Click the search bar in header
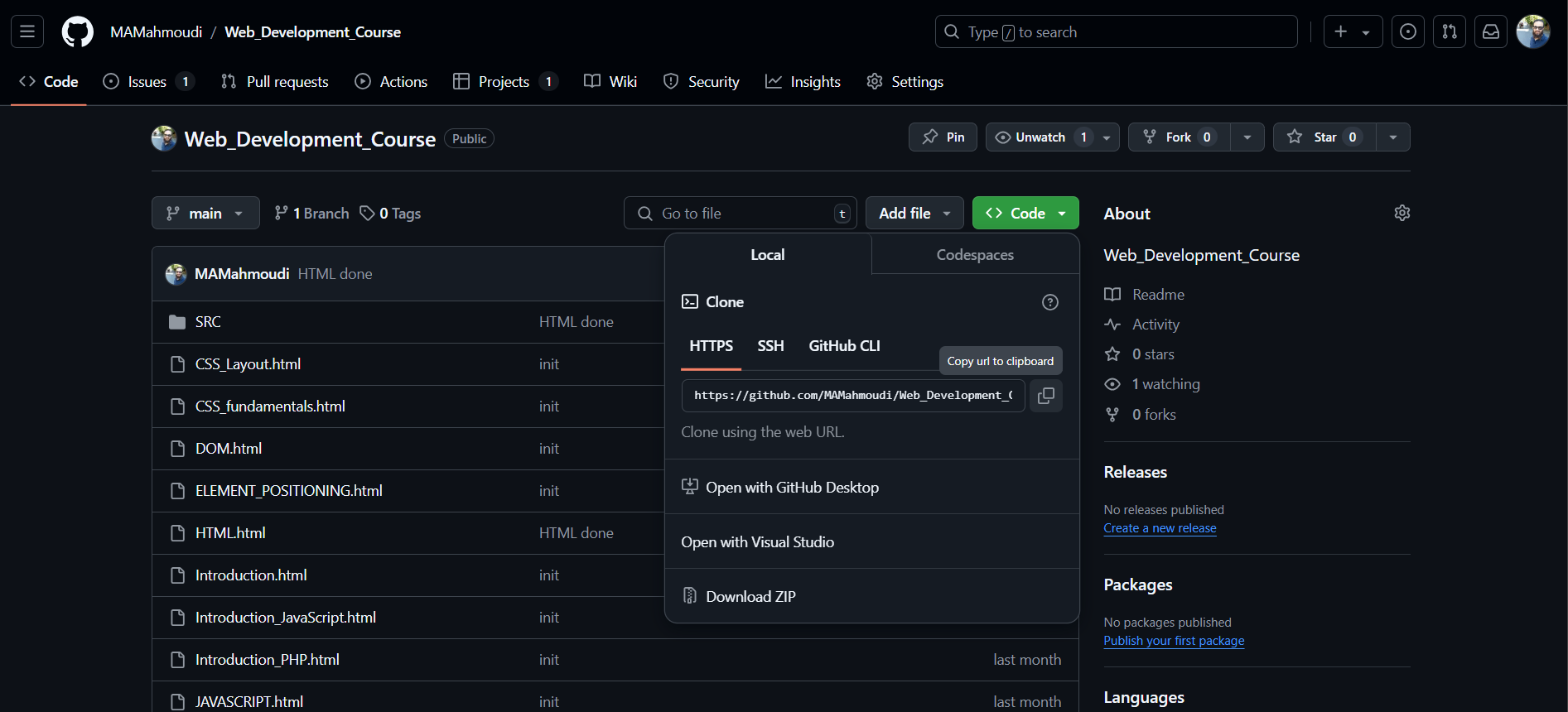 1116,32
